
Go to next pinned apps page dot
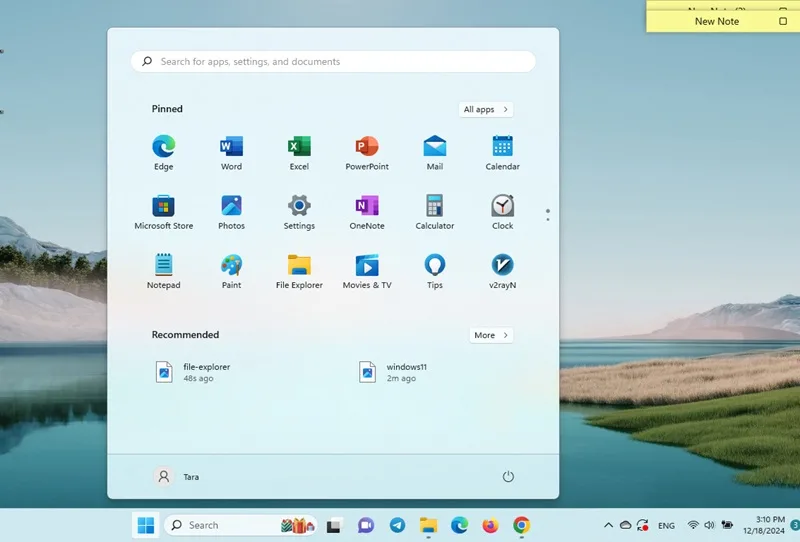tap(548, 219)
